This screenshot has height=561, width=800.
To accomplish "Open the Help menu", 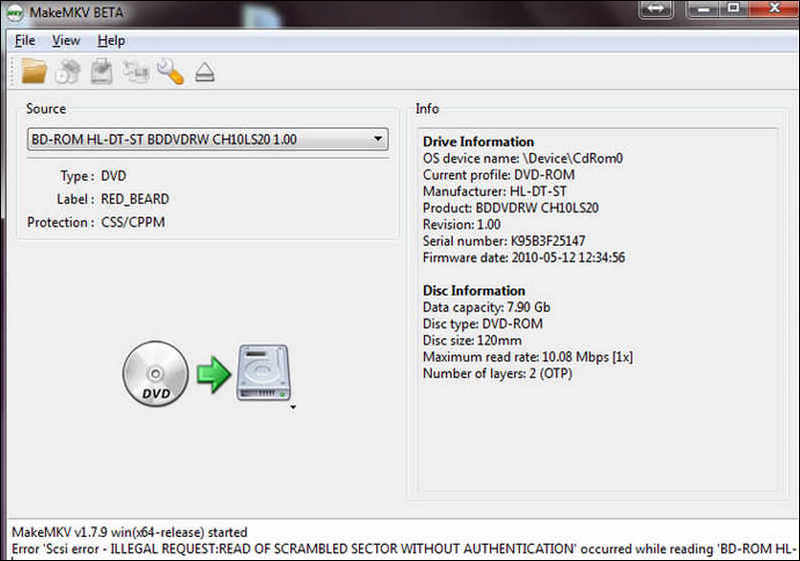I will pyautogui.click(x=111, y=40).
